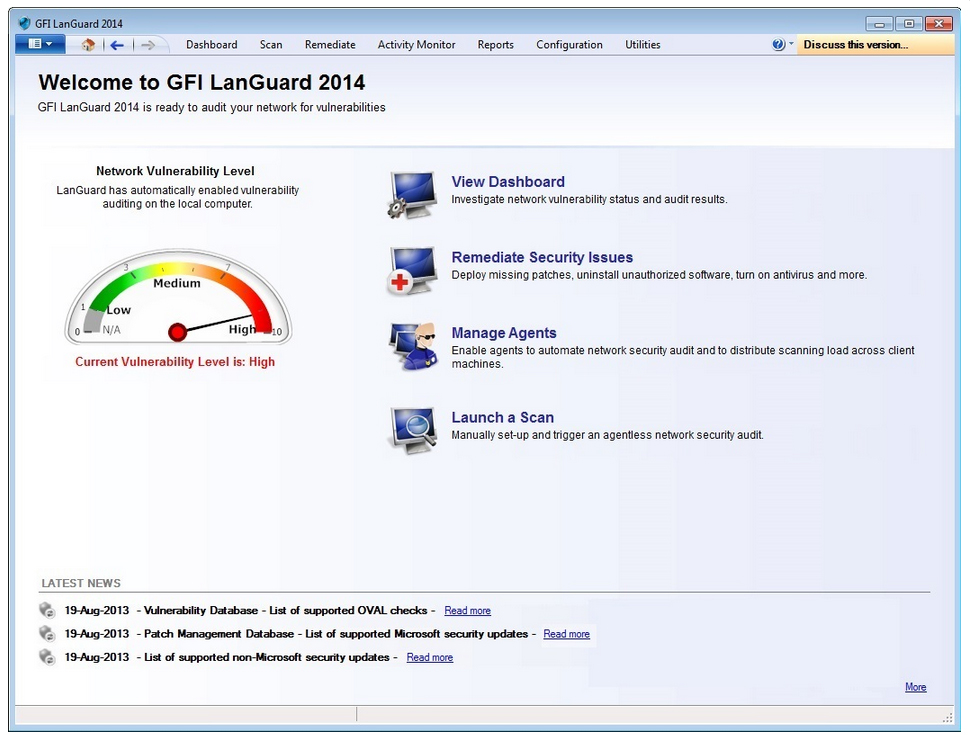Open the Manage Agents link
The height and width of the screenshot is (735, 970).
(x=504, y=333)
